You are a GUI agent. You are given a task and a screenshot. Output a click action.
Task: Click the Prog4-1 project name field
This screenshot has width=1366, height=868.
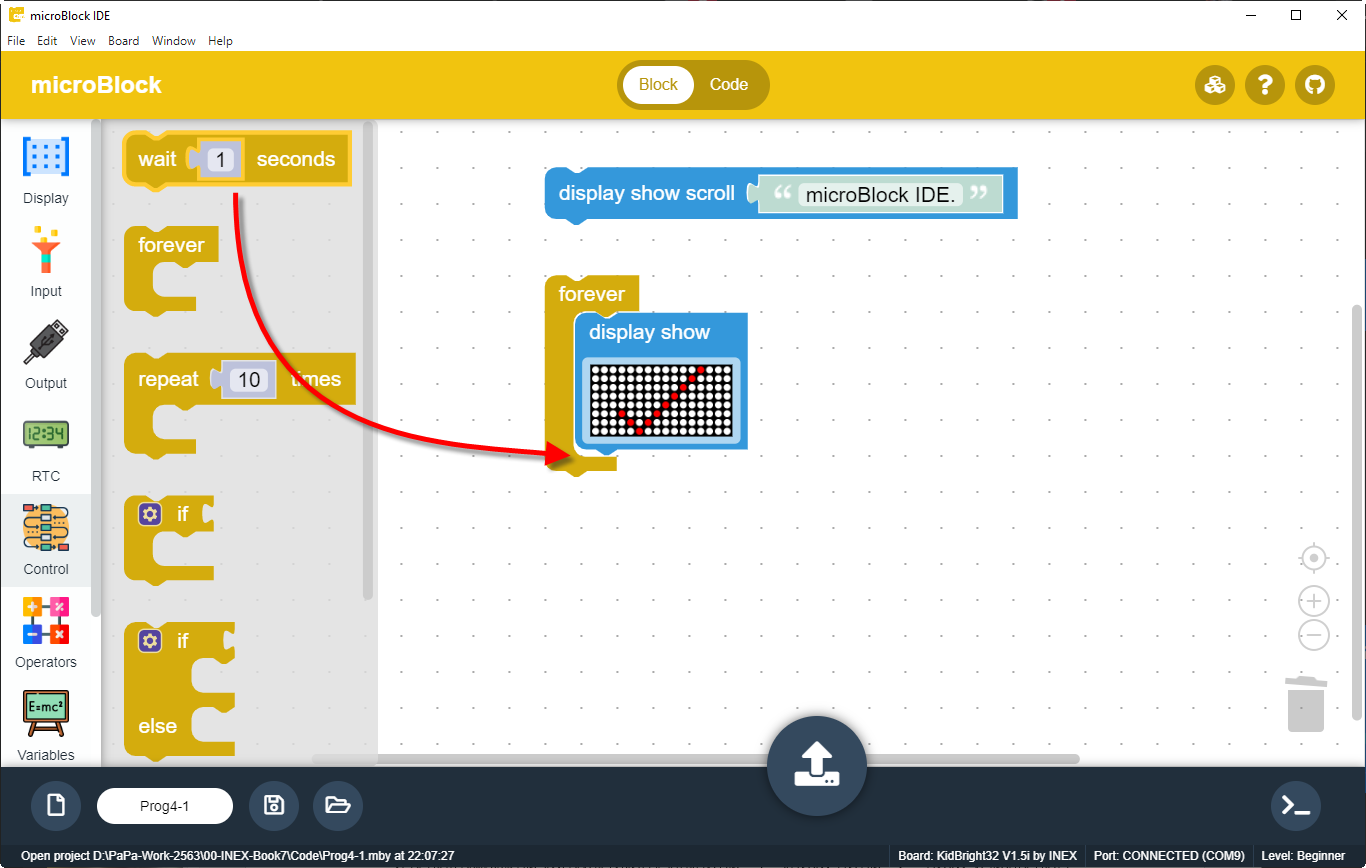coord(165,805)
